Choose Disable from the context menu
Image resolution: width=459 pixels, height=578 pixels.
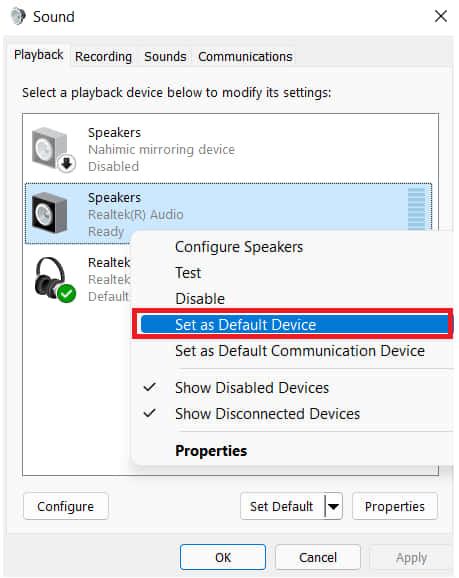(200, 299)
